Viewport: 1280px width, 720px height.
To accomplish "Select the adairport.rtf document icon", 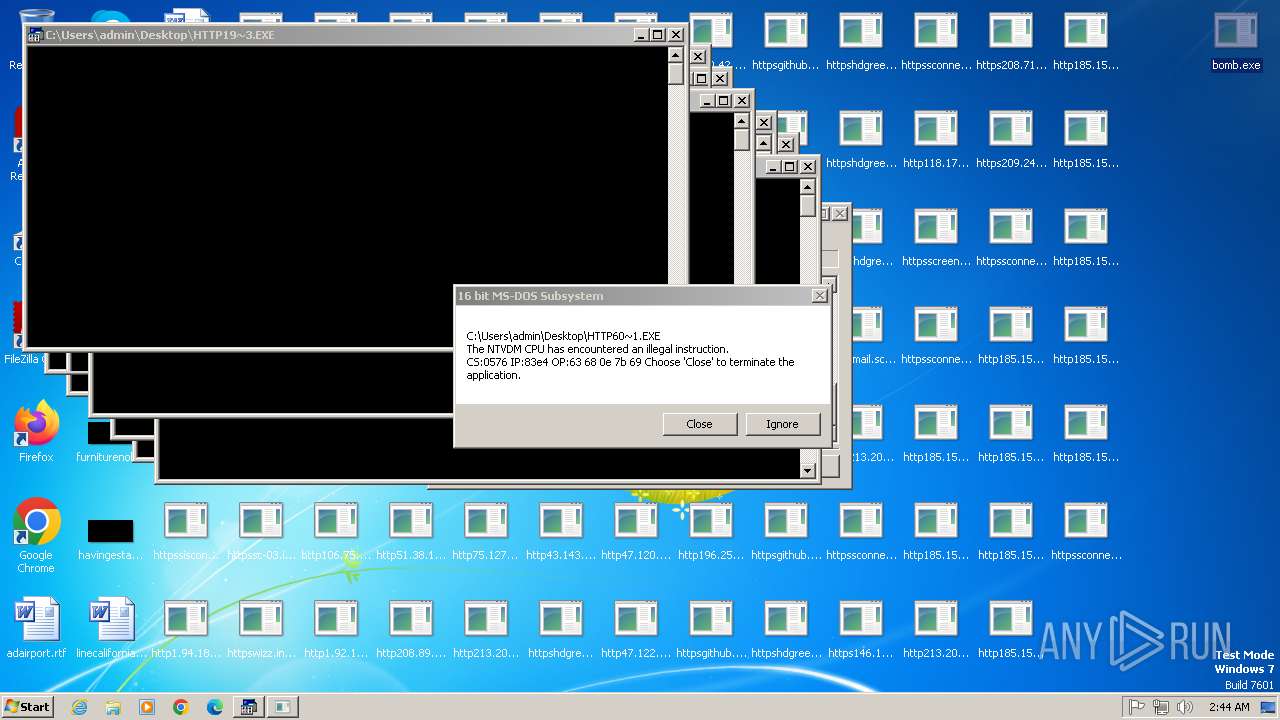I will pos(36,628).
